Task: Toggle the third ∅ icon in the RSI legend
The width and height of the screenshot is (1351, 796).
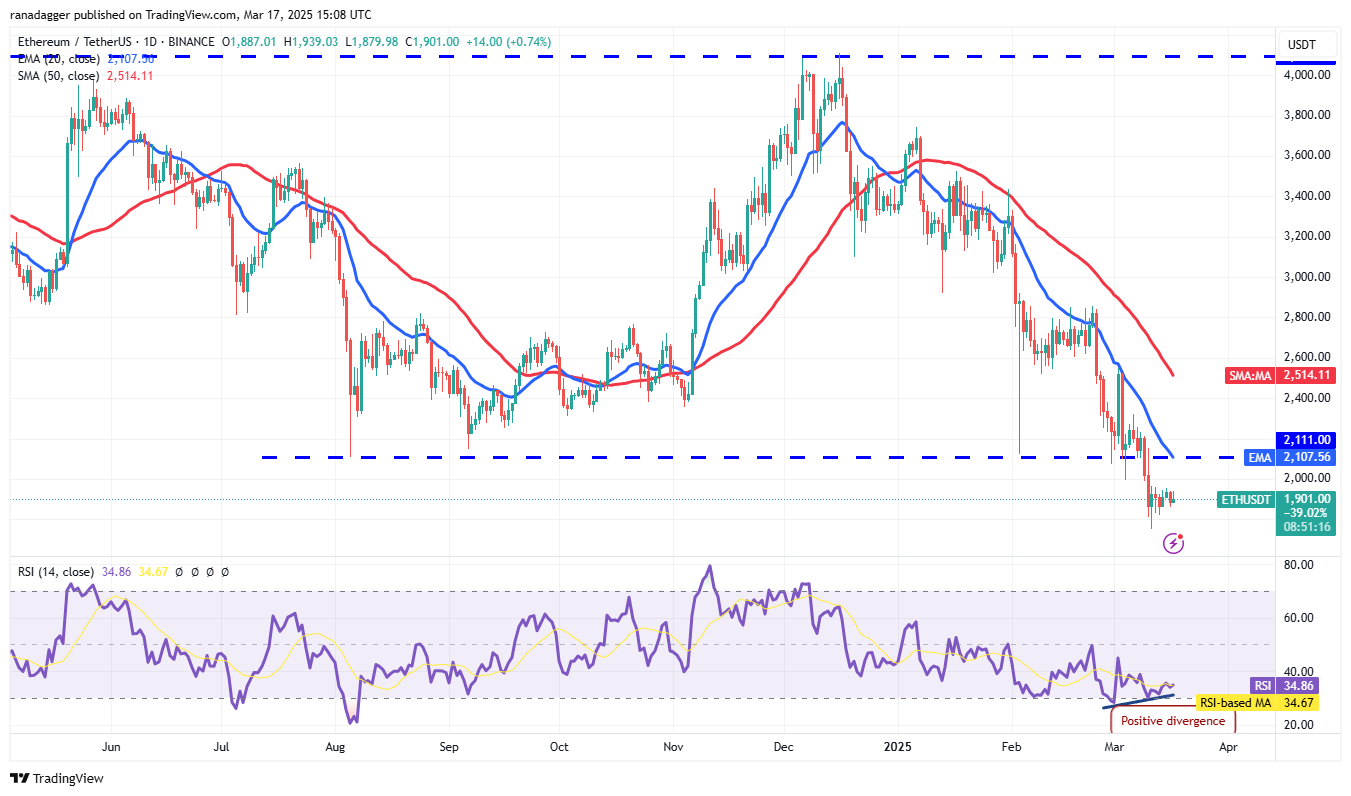Action: point(210,572)
